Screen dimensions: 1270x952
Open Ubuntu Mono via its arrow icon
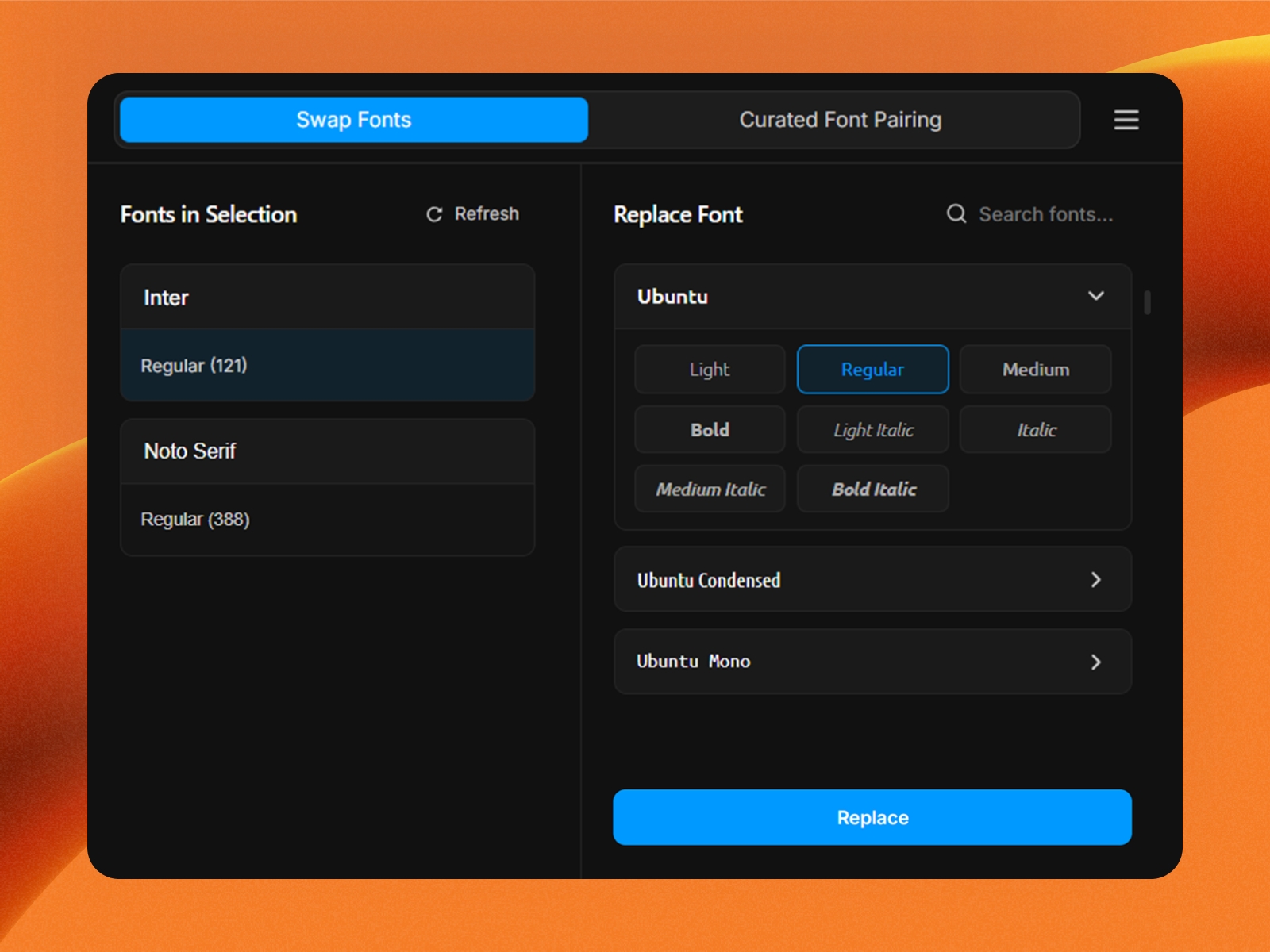(1096, 662)
